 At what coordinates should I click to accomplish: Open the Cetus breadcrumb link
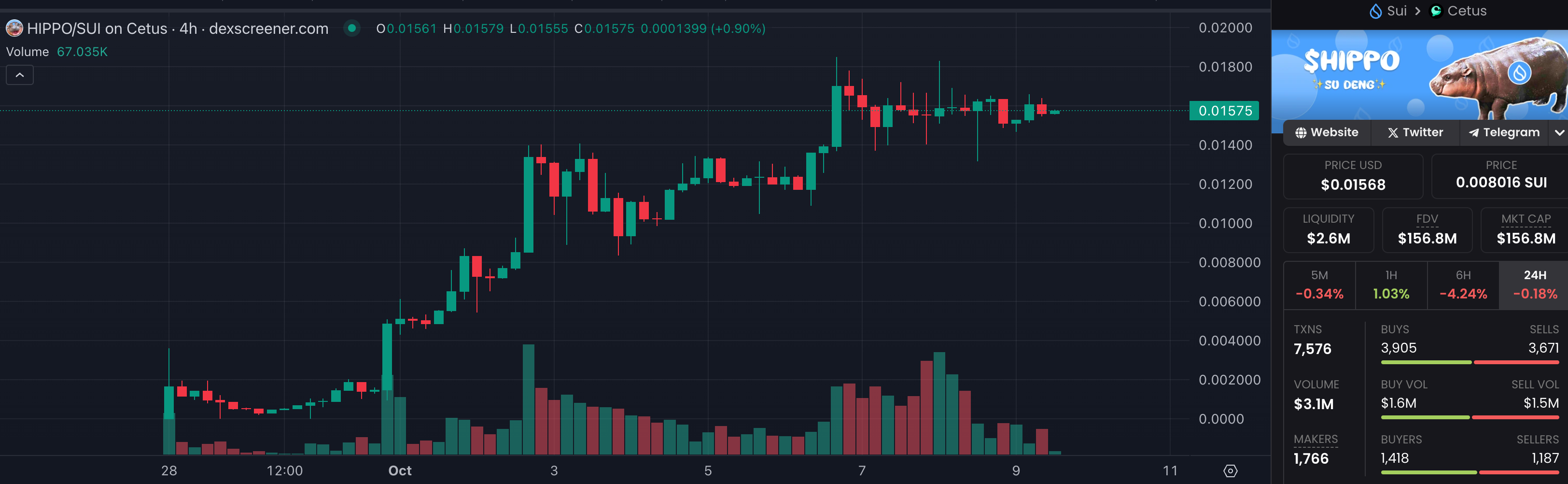click(x=1466, y=11)
